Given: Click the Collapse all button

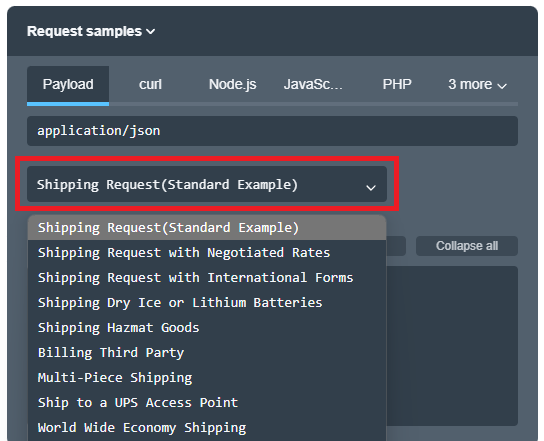Looking at the screenshot, I should point(467,246).
